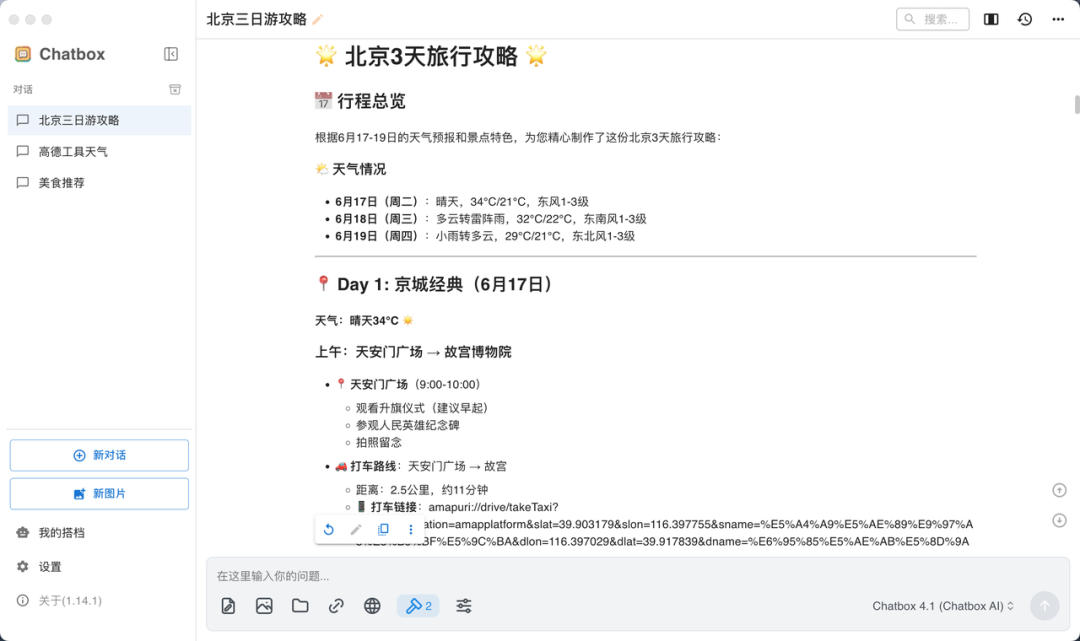Select the file attachment folder icon
The image size is (1080, 641).
click(x=300, y=605)
